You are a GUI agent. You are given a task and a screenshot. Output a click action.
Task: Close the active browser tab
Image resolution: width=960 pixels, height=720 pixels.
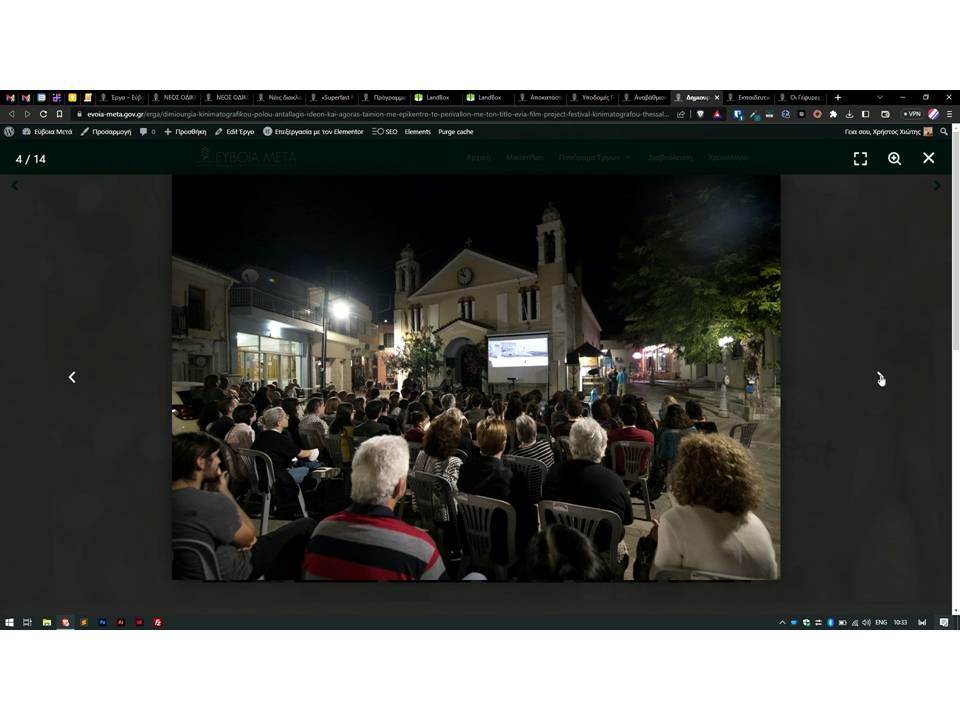click(x=717, y=97)
